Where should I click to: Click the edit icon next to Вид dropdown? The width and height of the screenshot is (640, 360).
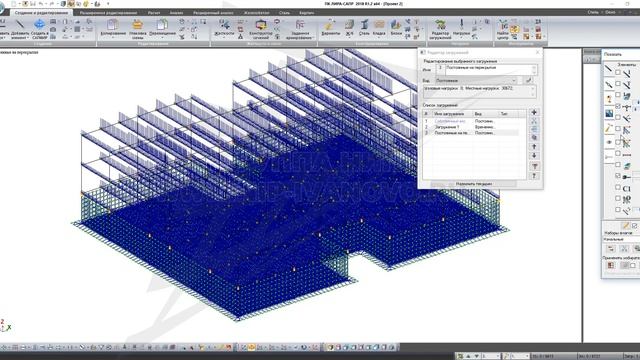[x=529, y=80]
